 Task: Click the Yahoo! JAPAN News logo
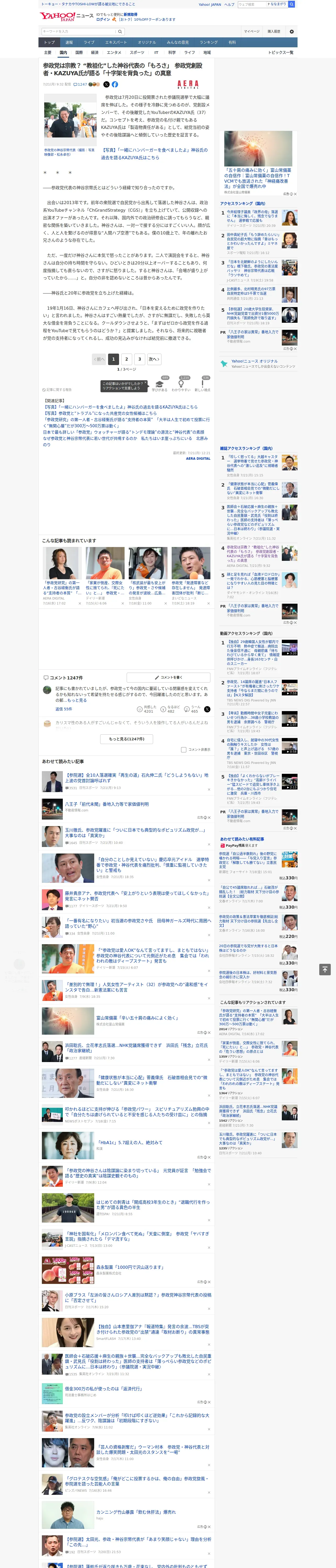[x=66, y=16]
